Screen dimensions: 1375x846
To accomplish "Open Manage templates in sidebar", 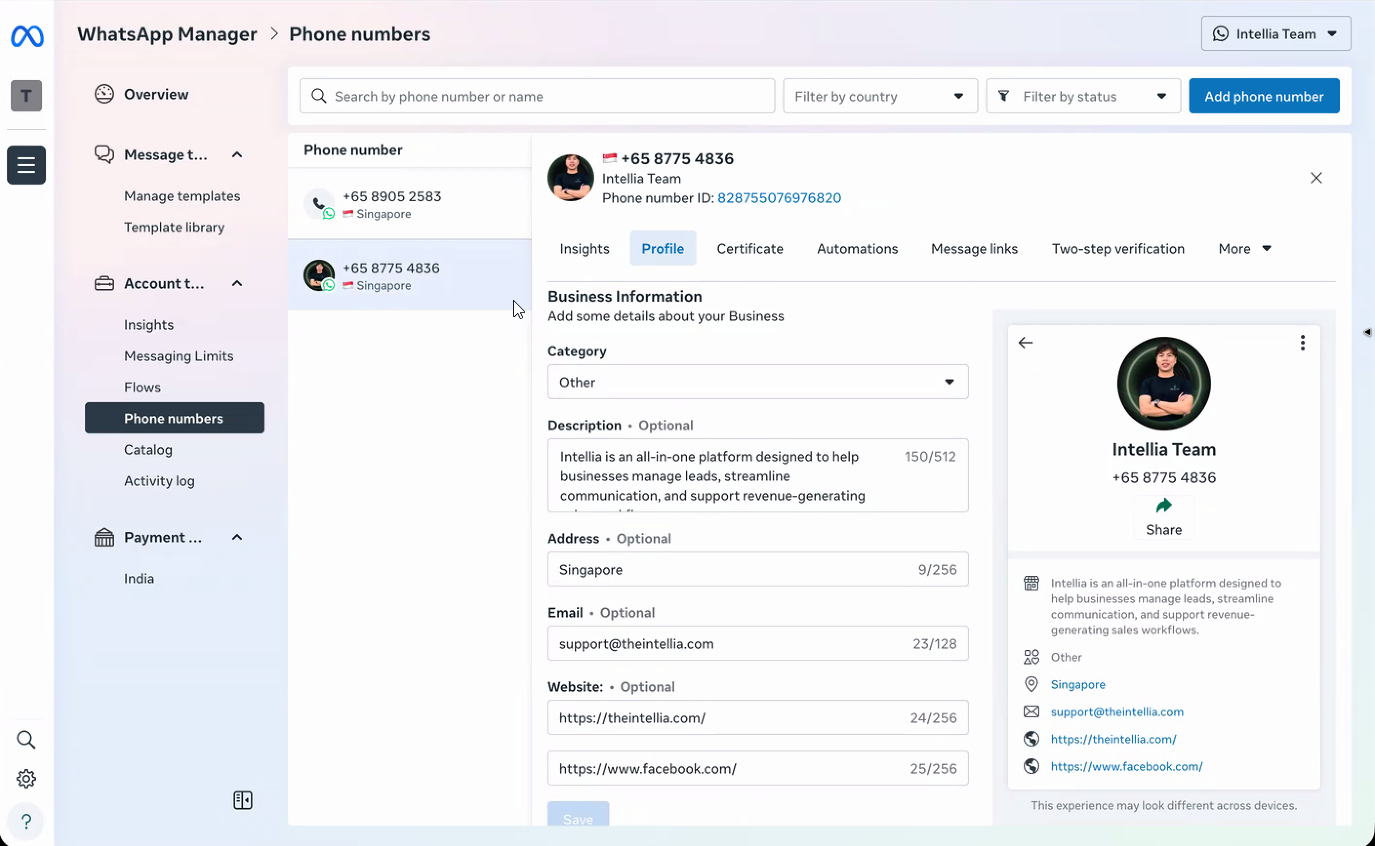I will point(182,196).
